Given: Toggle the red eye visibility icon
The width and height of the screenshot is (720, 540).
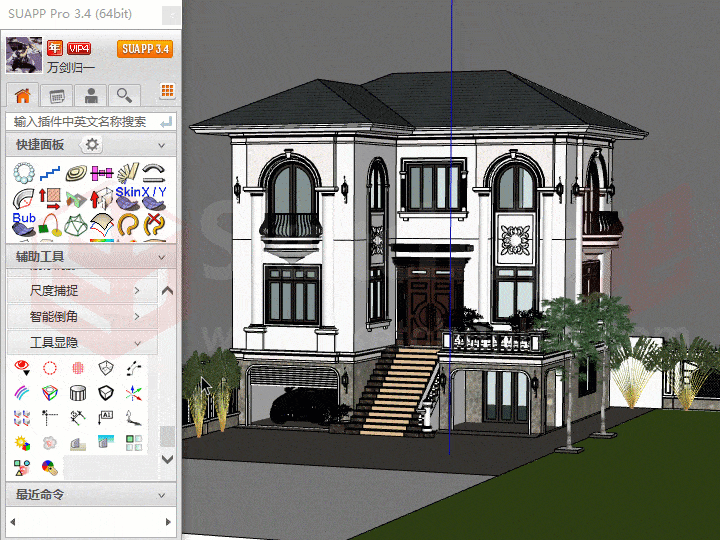Looking at the screenshot, I should pyautogui.click(x=22, y=368).
